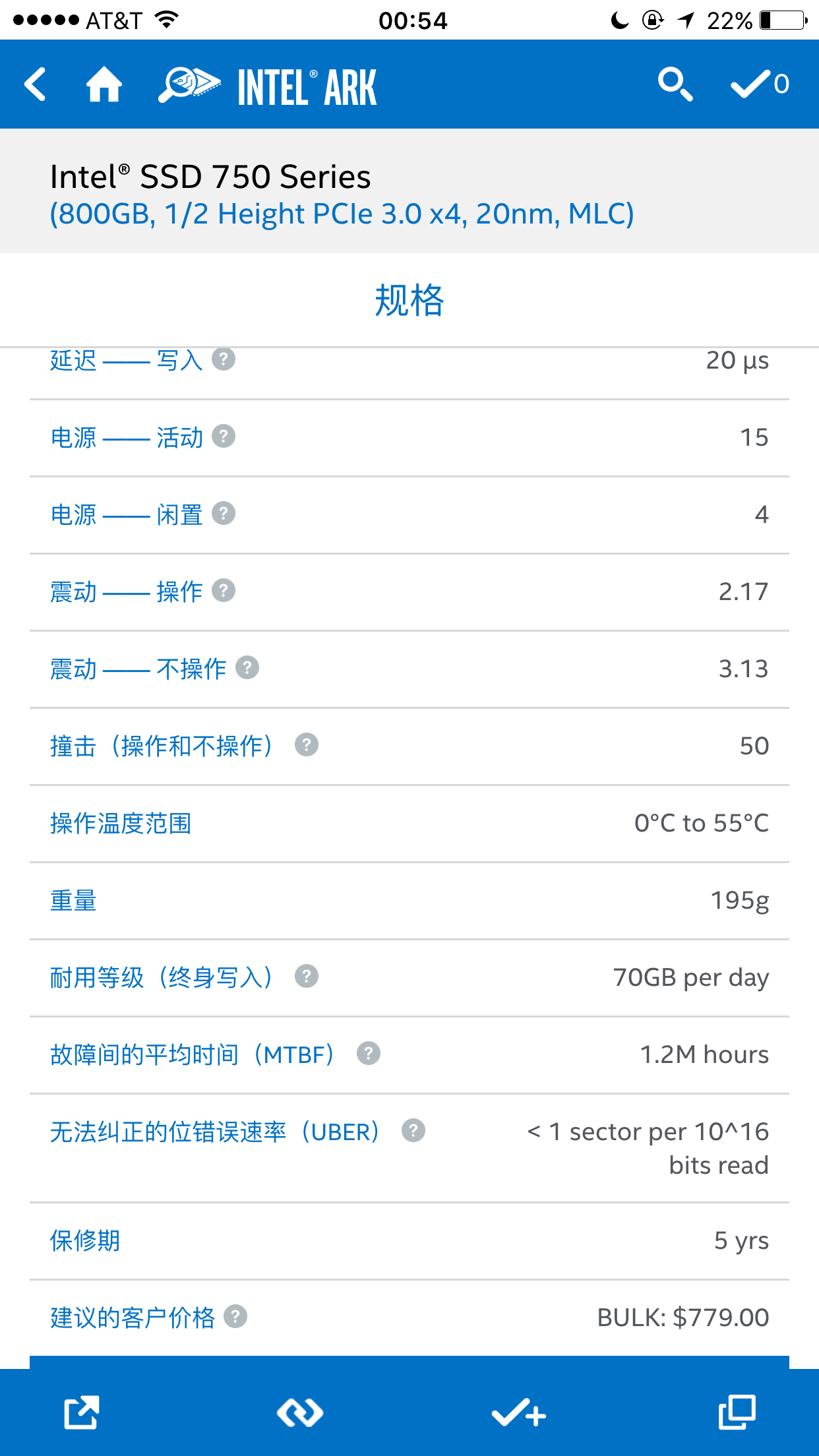Open search with magnifier icon
819x1456 pixels.
675,84
